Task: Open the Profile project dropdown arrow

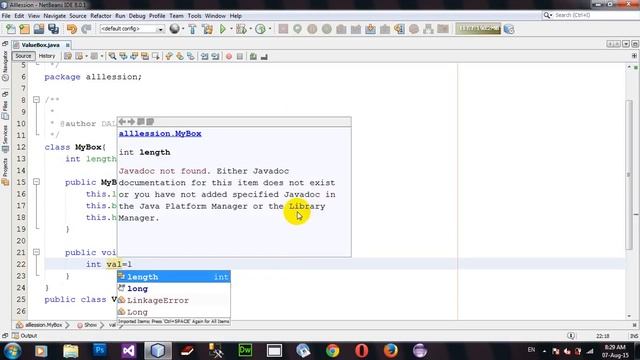Action: [x=269, y=29]
